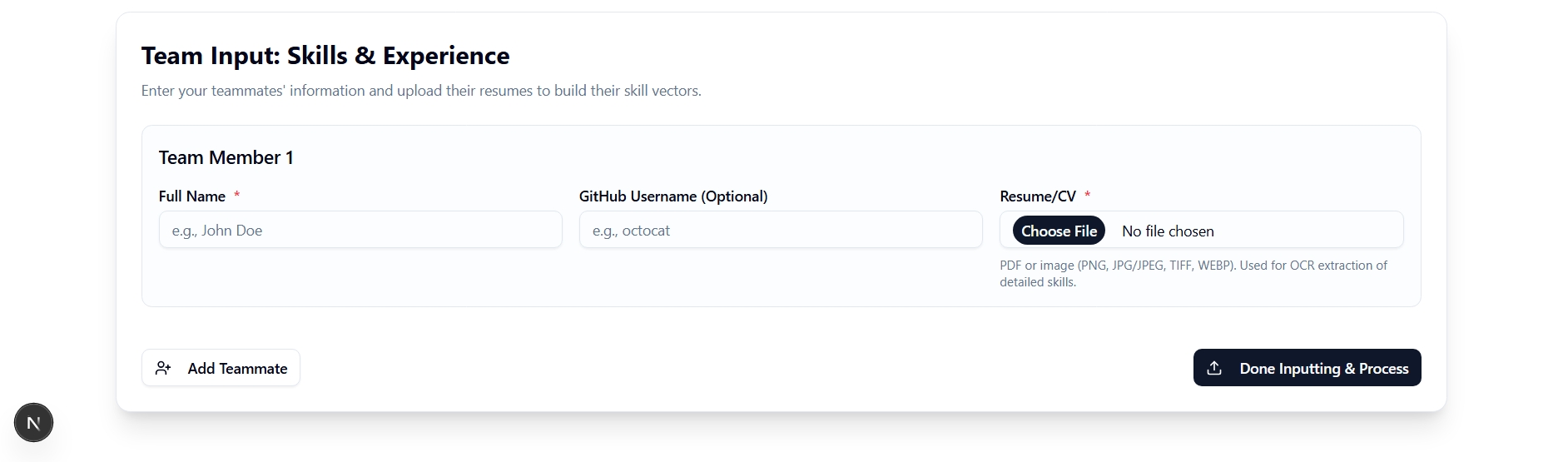This screenshot has height=462, width=1568.
Task: Click the upload arrow icon on Process button
Action: 1214,368
